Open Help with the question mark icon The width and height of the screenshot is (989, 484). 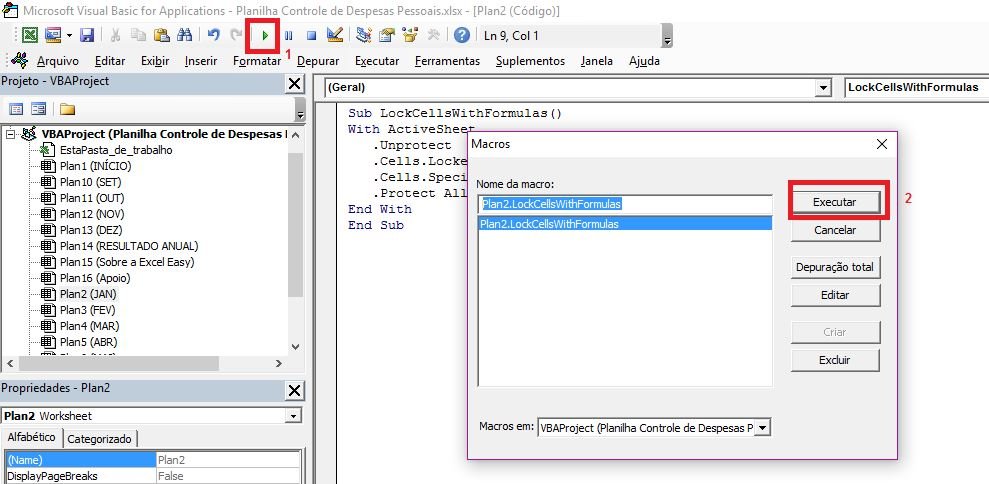(x=461, y=35)
